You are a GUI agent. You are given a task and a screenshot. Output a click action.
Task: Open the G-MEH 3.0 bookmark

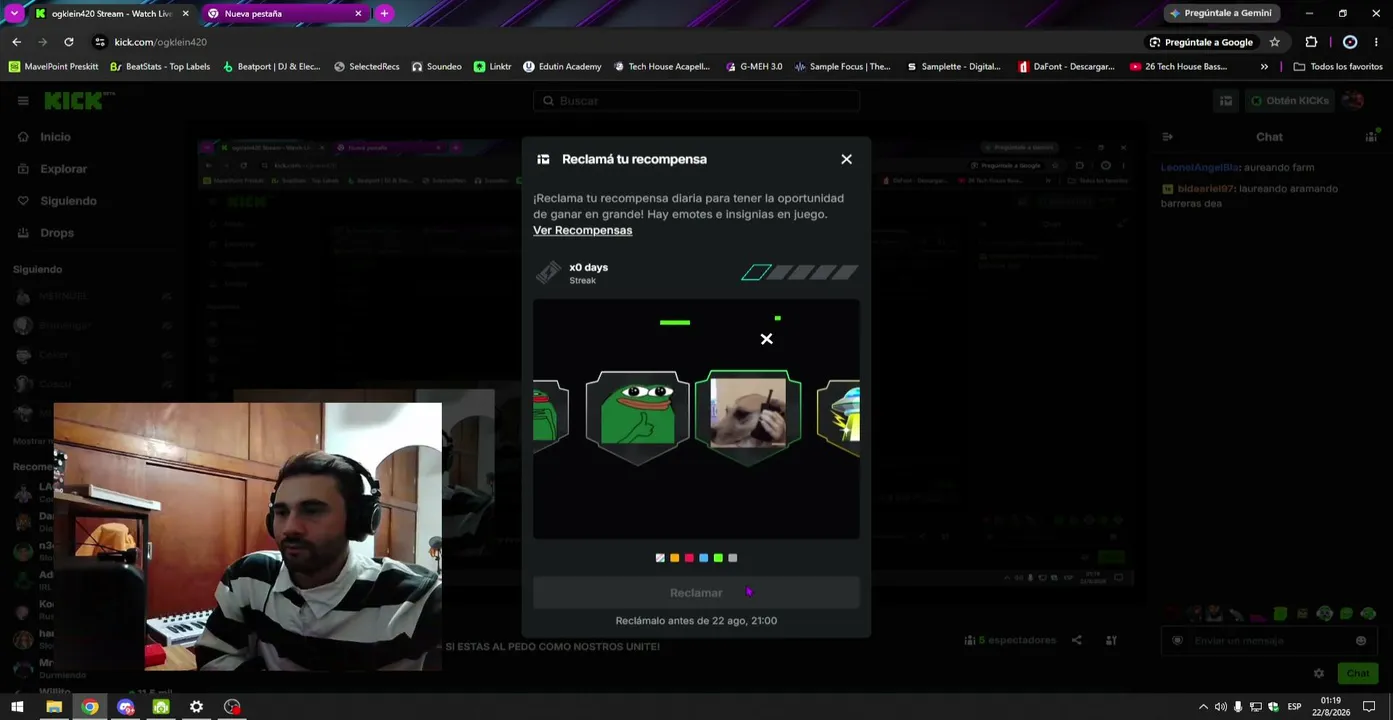[753, 67]
